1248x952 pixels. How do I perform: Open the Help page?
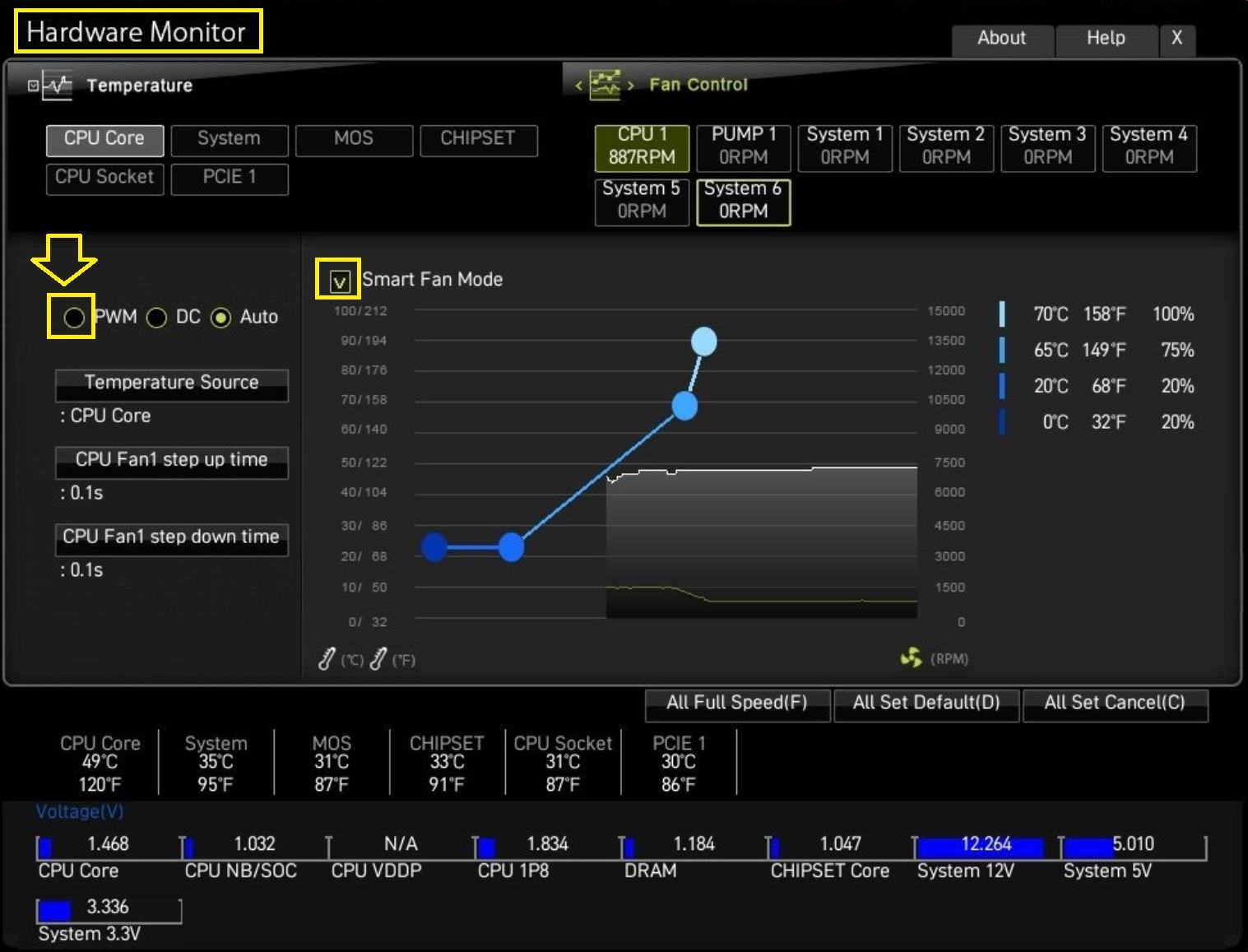click(x=1106, y=39)
